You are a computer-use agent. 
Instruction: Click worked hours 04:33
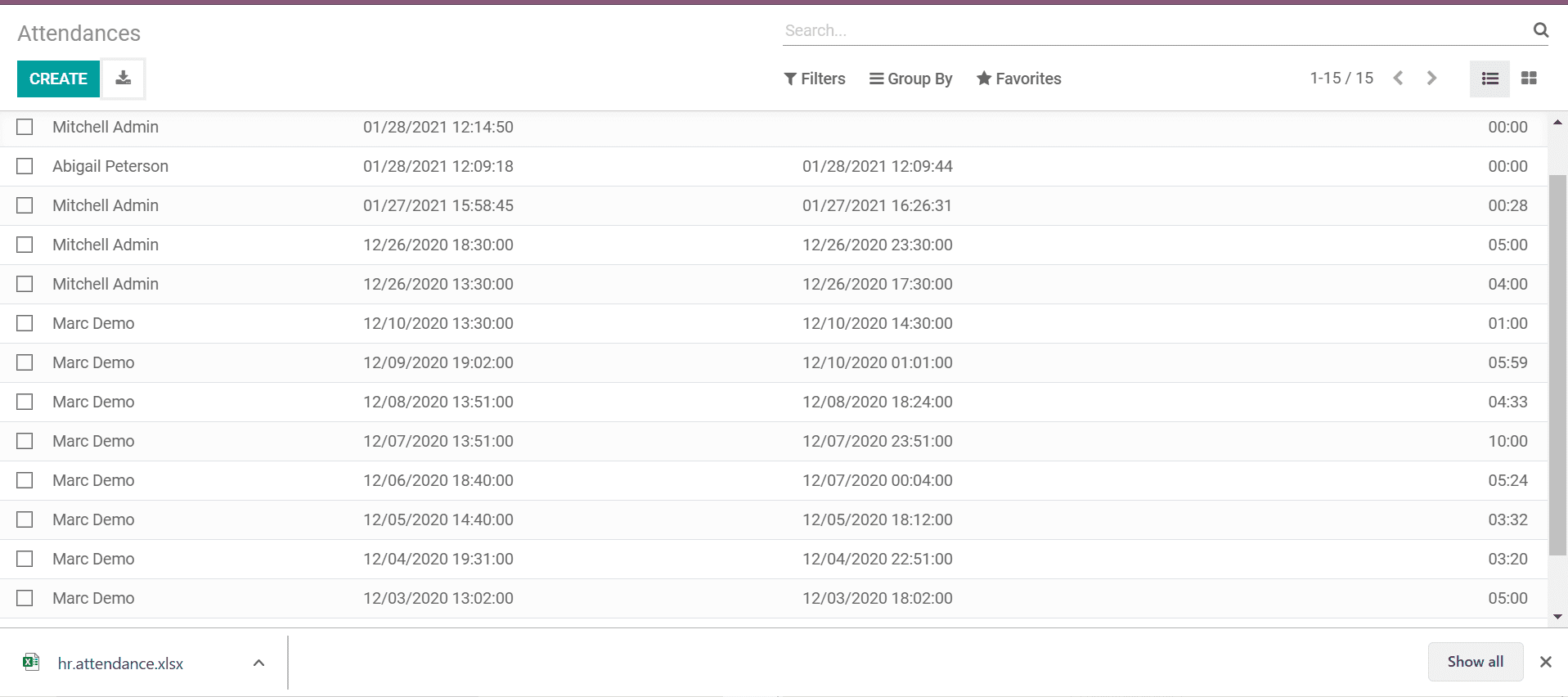[1507, 402]
